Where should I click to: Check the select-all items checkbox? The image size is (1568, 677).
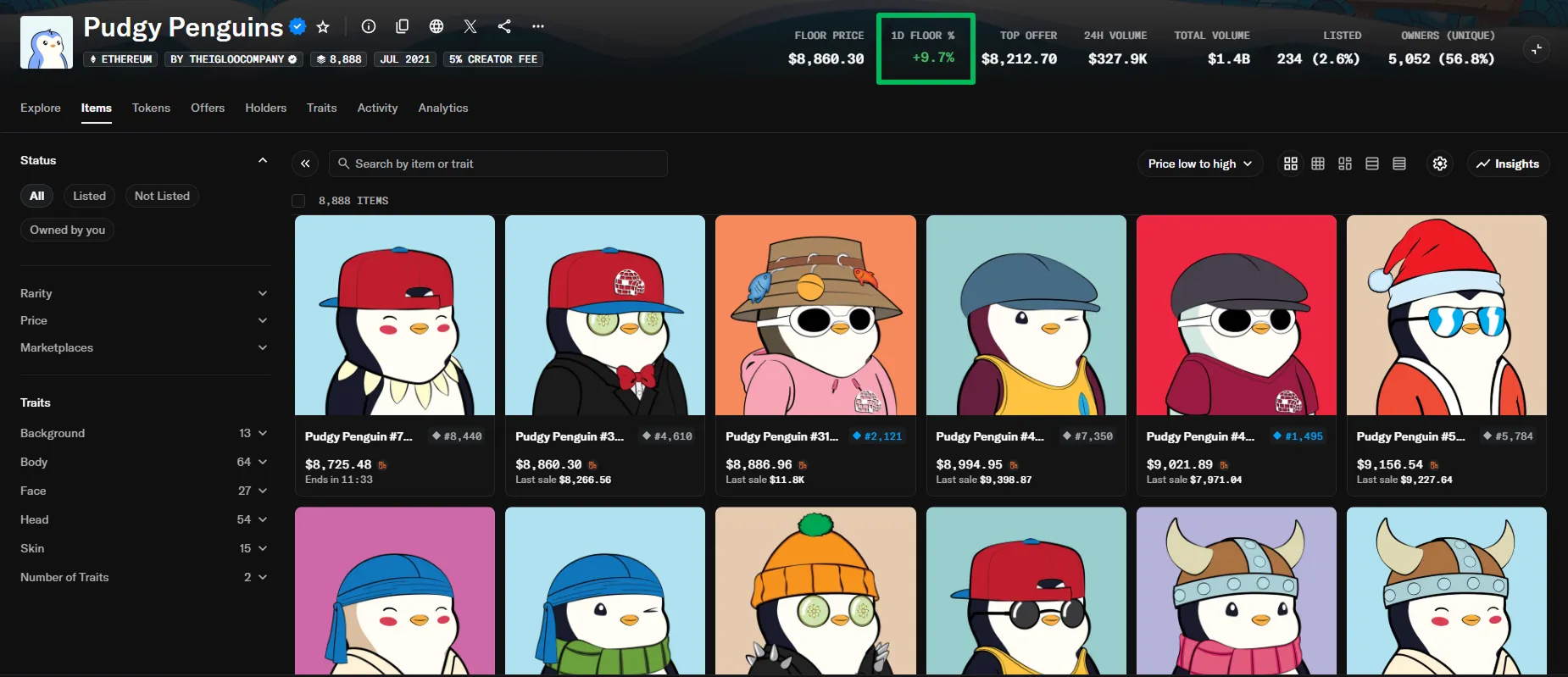298,201
